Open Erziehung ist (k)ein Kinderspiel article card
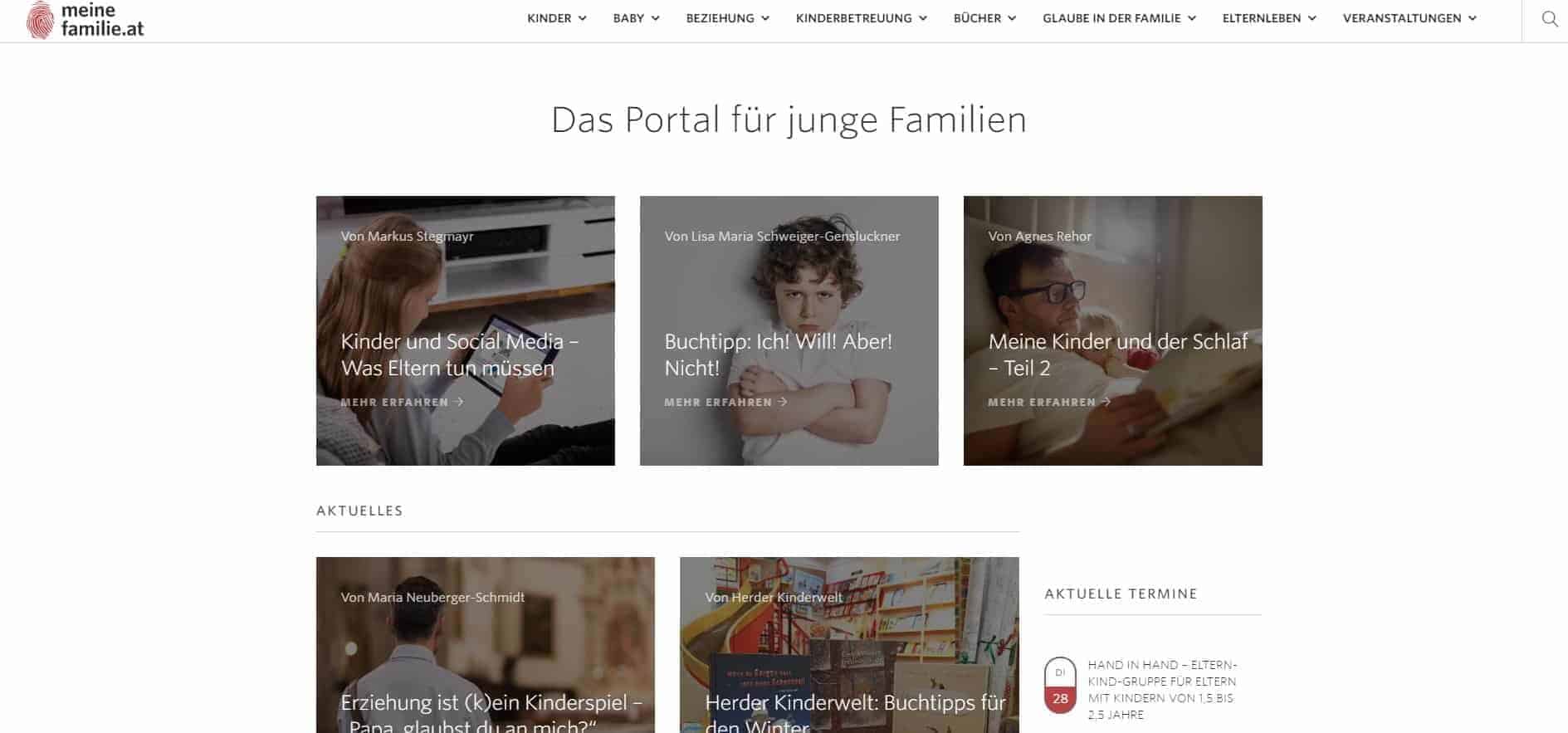1568x733 pixels. pos(486,645)
